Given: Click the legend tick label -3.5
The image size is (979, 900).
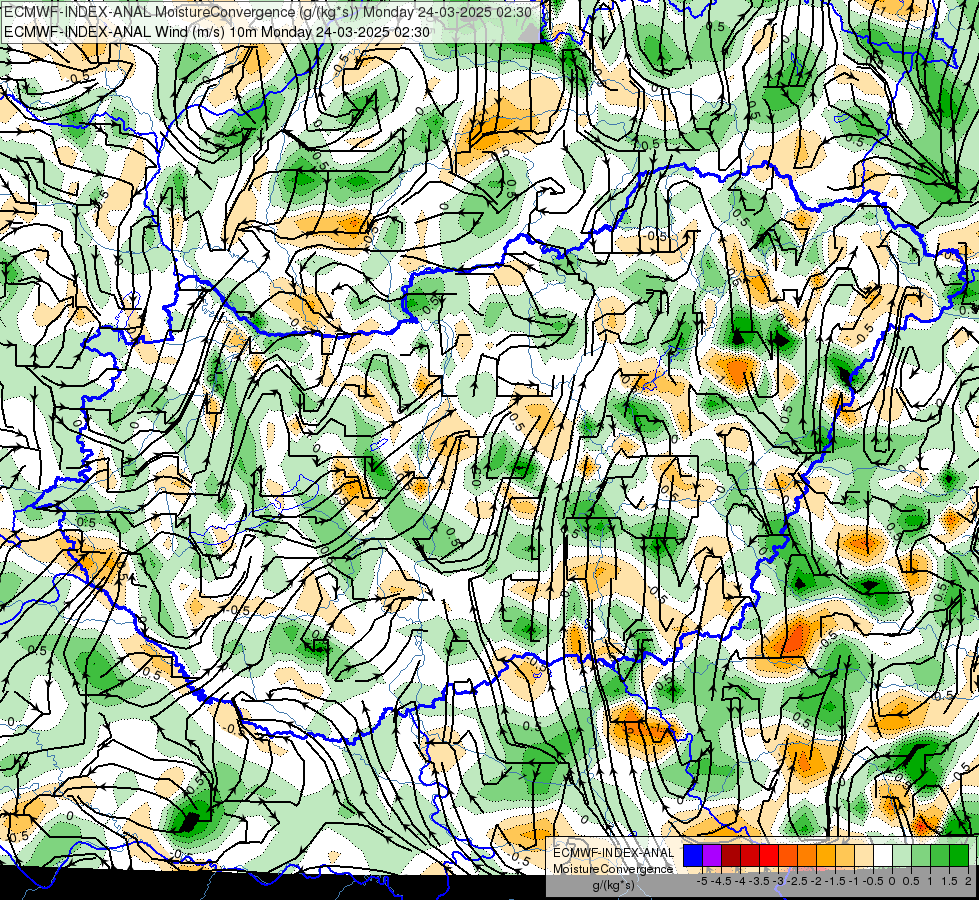Looking at the screenshot, I should click(759, 881).
